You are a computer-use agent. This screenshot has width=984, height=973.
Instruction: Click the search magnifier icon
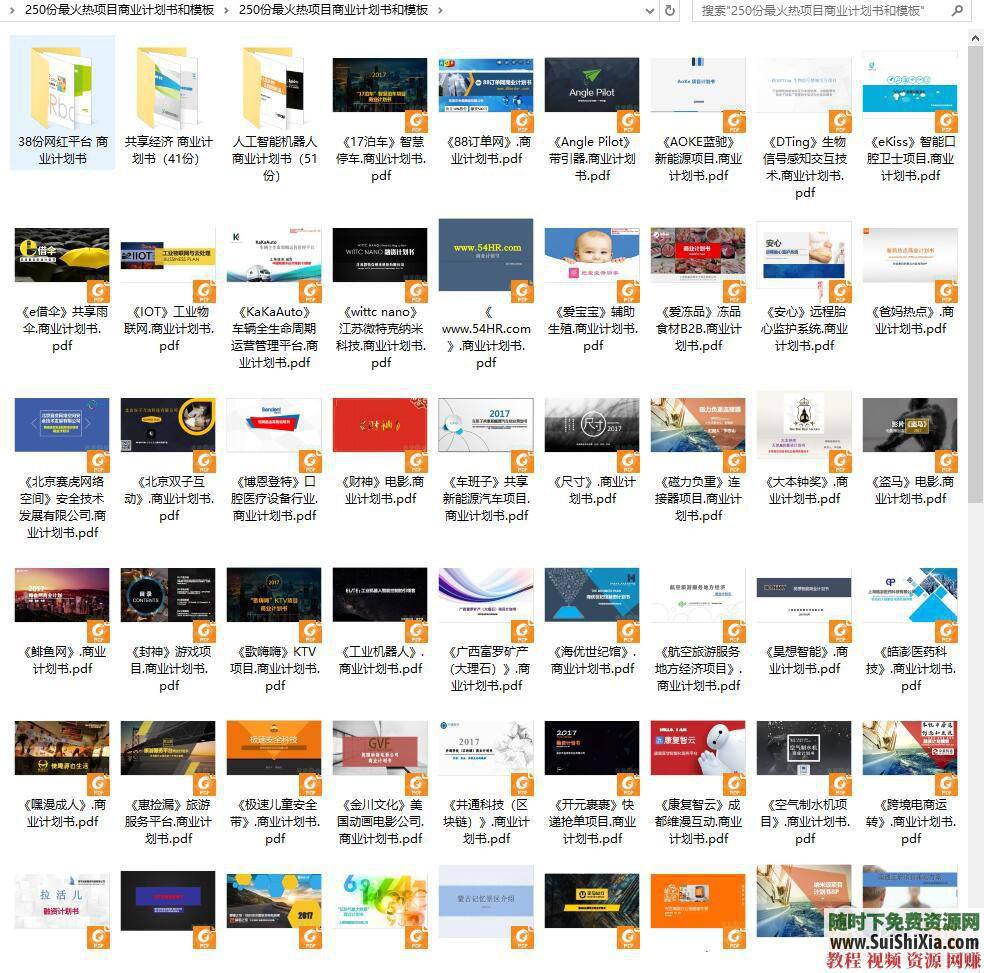click(958, 11)
